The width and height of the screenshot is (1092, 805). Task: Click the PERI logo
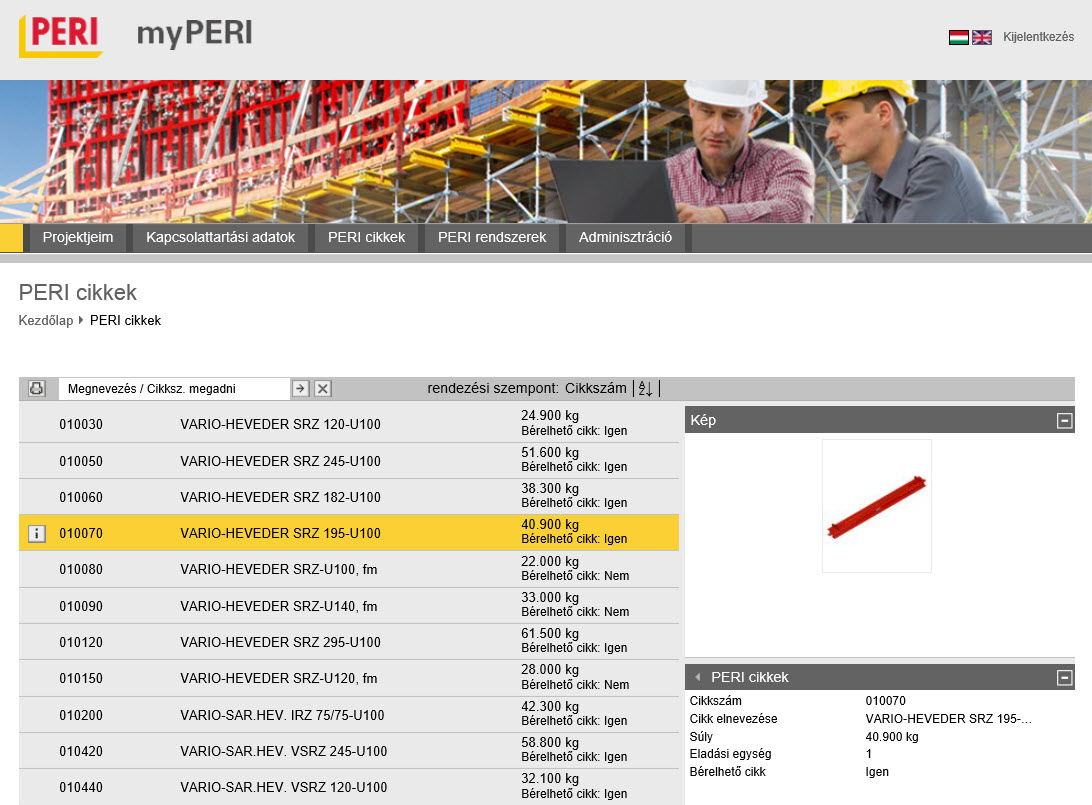(x=61, y=36)
